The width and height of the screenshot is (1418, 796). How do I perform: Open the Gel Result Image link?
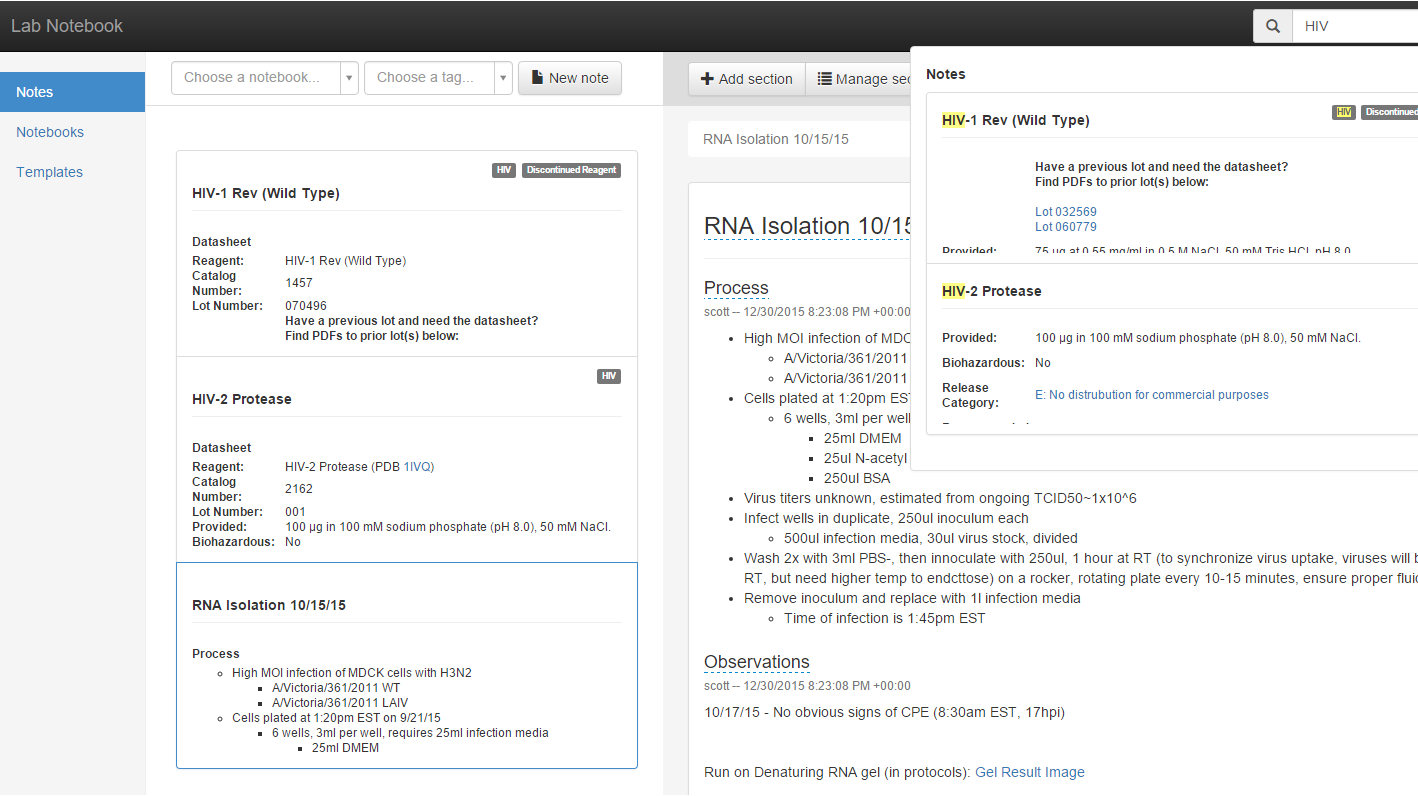(1029, 772)
